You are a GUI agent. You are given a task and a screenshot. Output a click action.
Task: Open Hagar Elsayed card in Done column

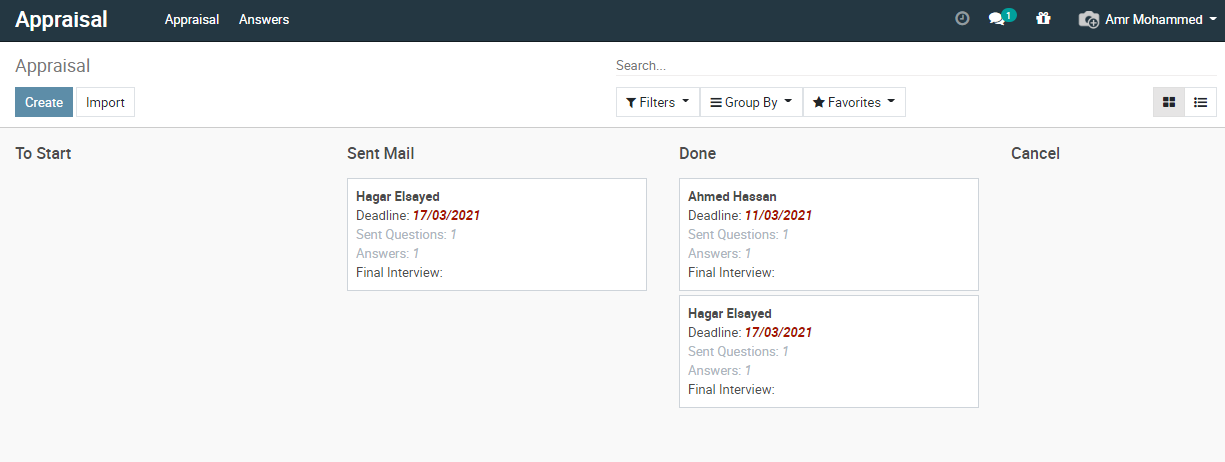tap(829, 352)
